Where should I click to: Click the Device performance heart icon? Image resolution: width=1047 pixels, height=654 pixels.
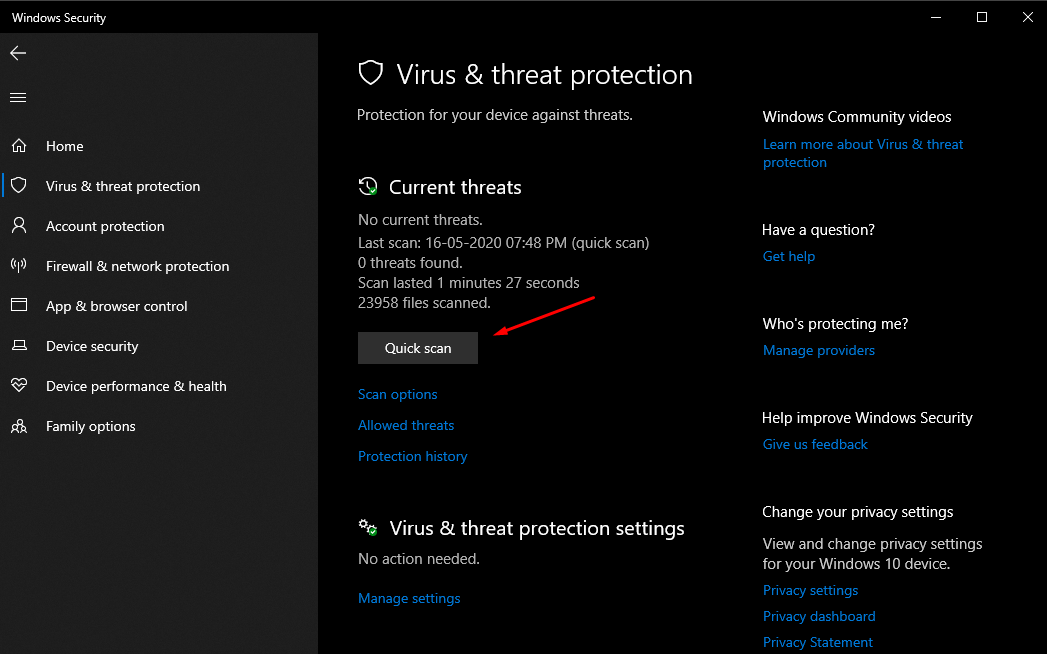19,385
